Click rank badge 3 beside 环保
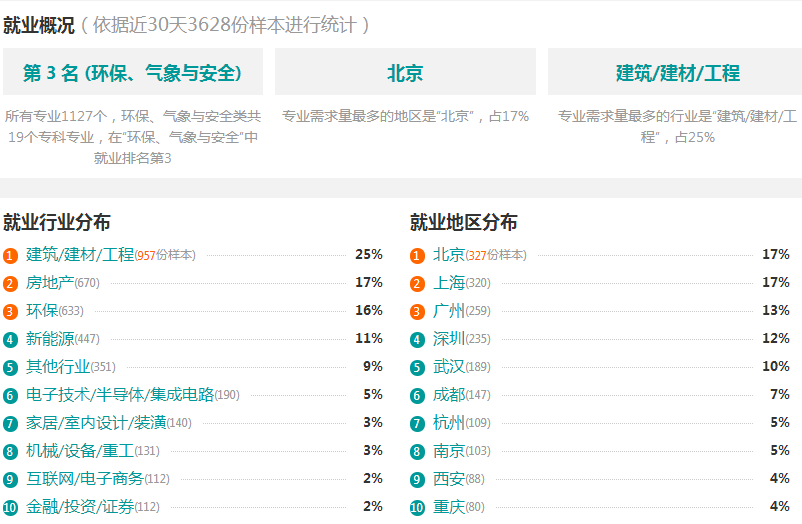 (x=10, y=312)
